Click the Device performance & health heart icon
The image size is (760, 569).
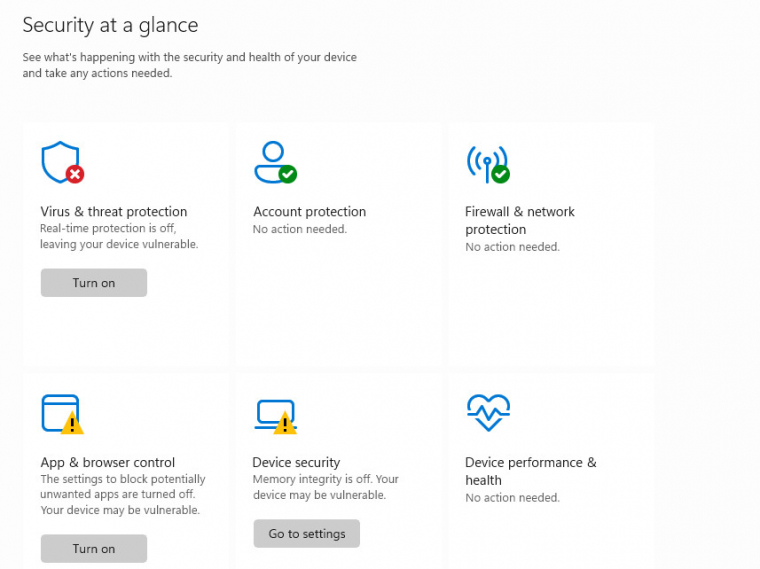(487, 412)
